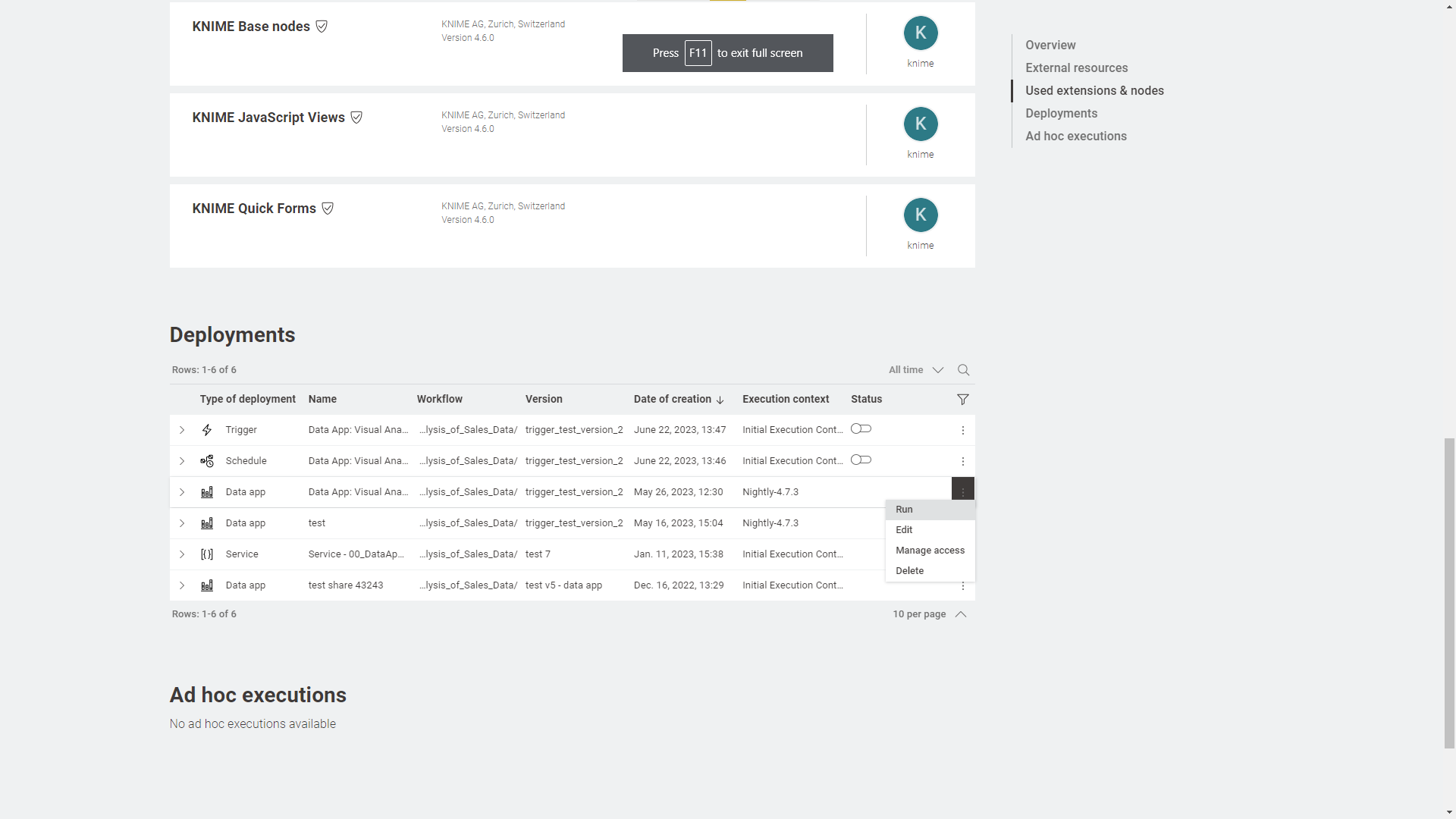Image resolution: width=1456 pixels, height=819 pixels.
Task: Click the three-dots menu icon for test deployment
Action: tap(962, 523)
